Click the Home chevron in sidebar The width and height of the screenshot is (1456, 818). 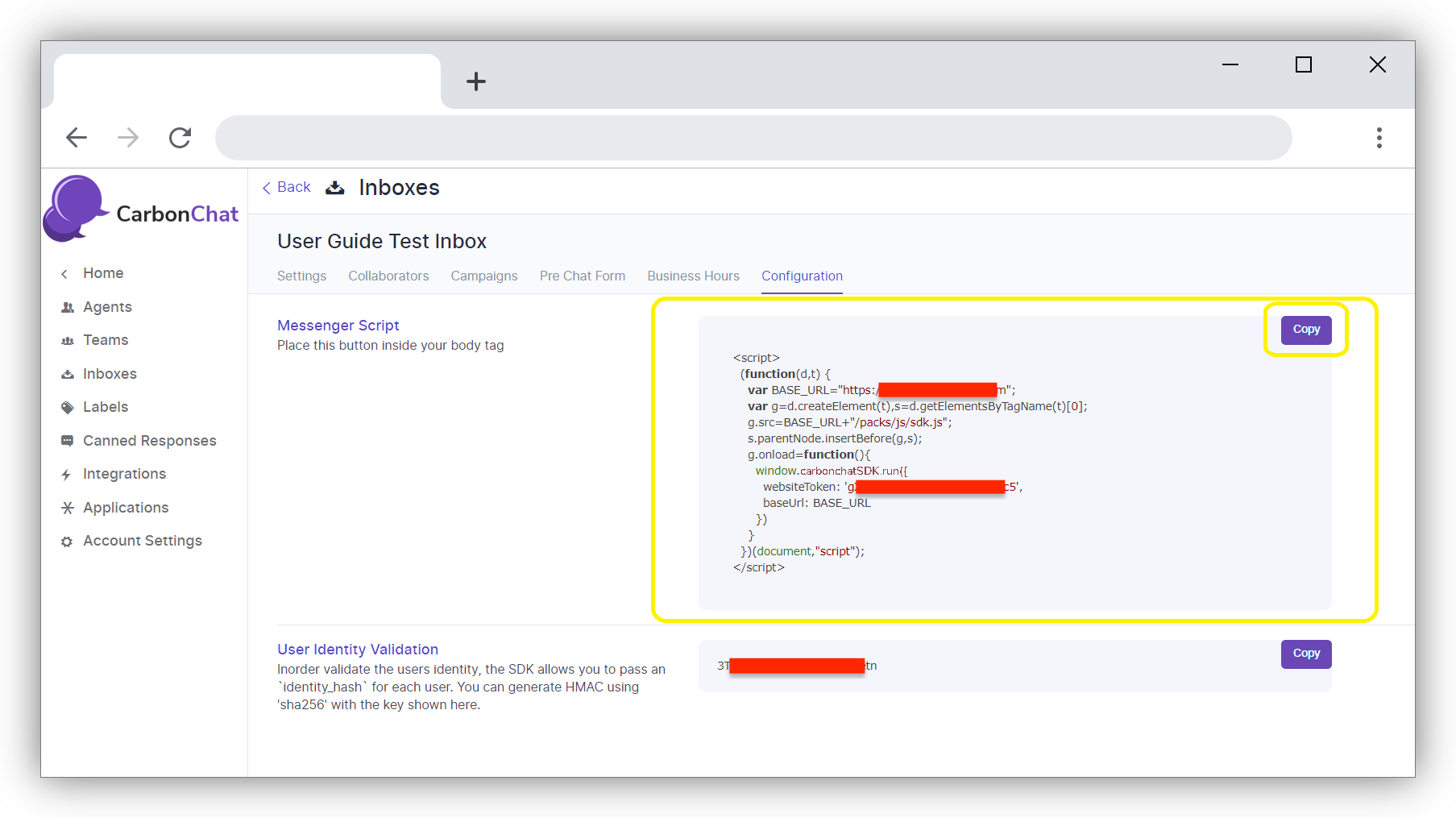(x=64, y=274)
